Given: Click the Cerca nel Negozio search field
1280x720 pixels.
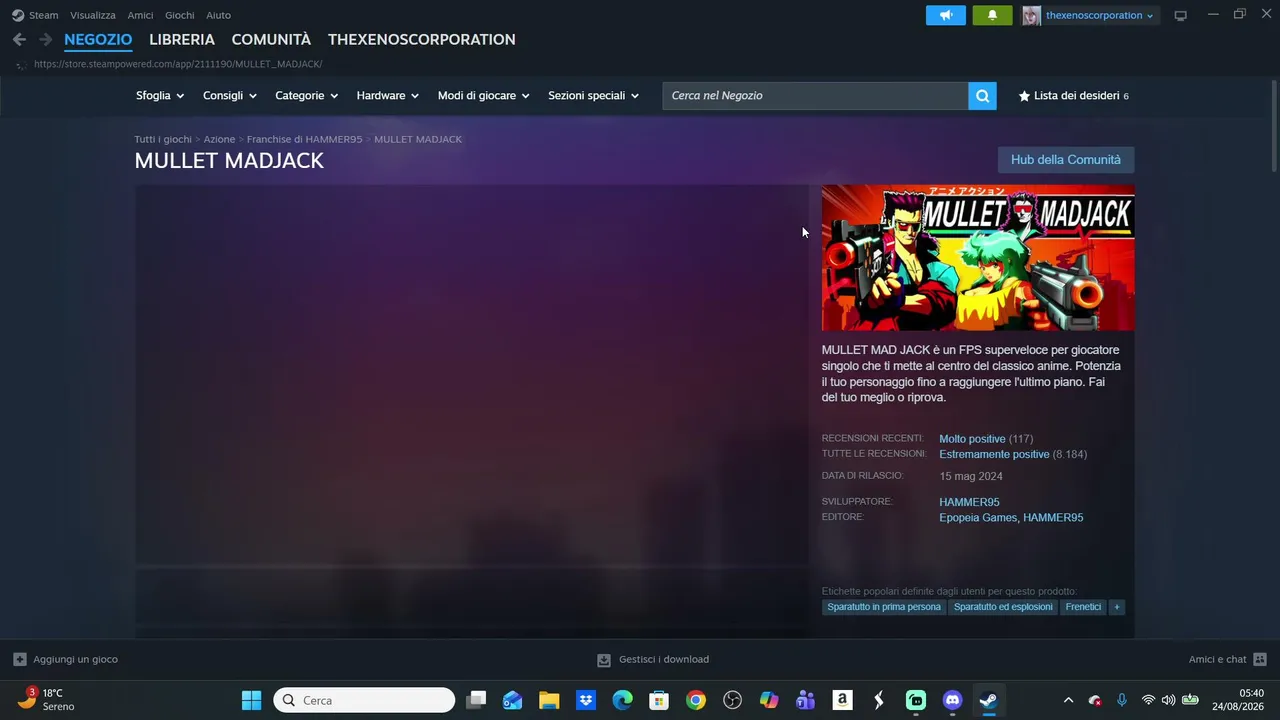Looking at the screenshot, I should [815, 96].
